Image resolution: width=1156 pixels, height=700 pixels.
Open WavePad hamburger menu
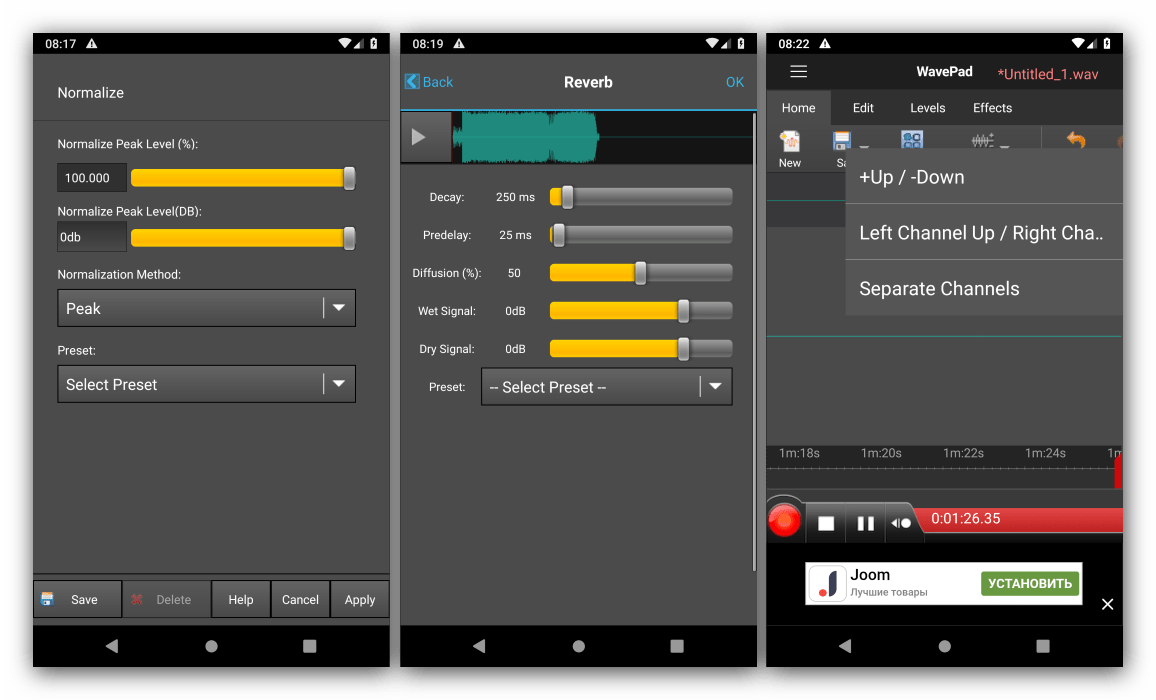(x=798, y=72)
